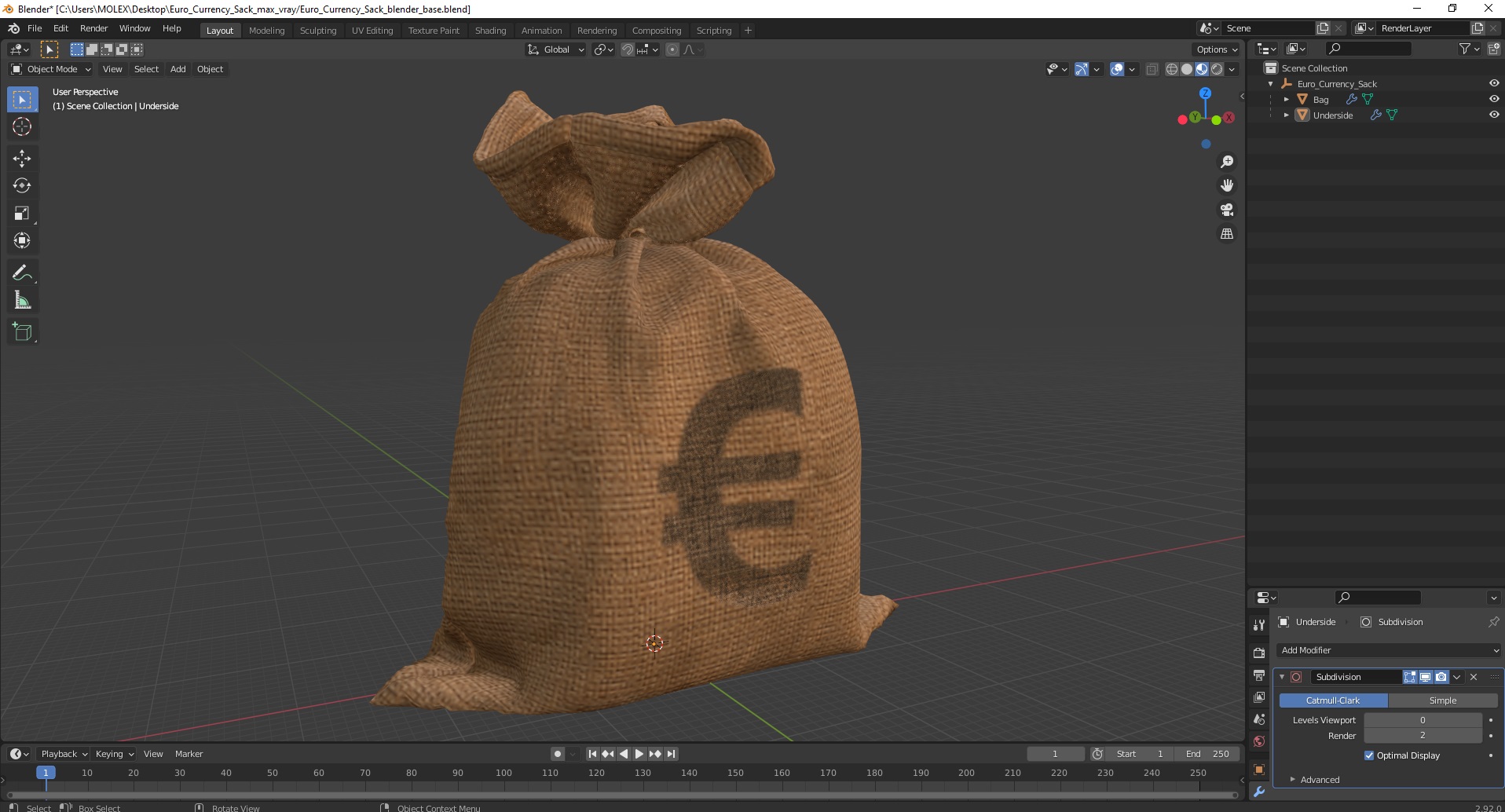Toggle X-Ray mode
The image size is (1505, 812).
pyautogui.click(x=1152, y=69)
